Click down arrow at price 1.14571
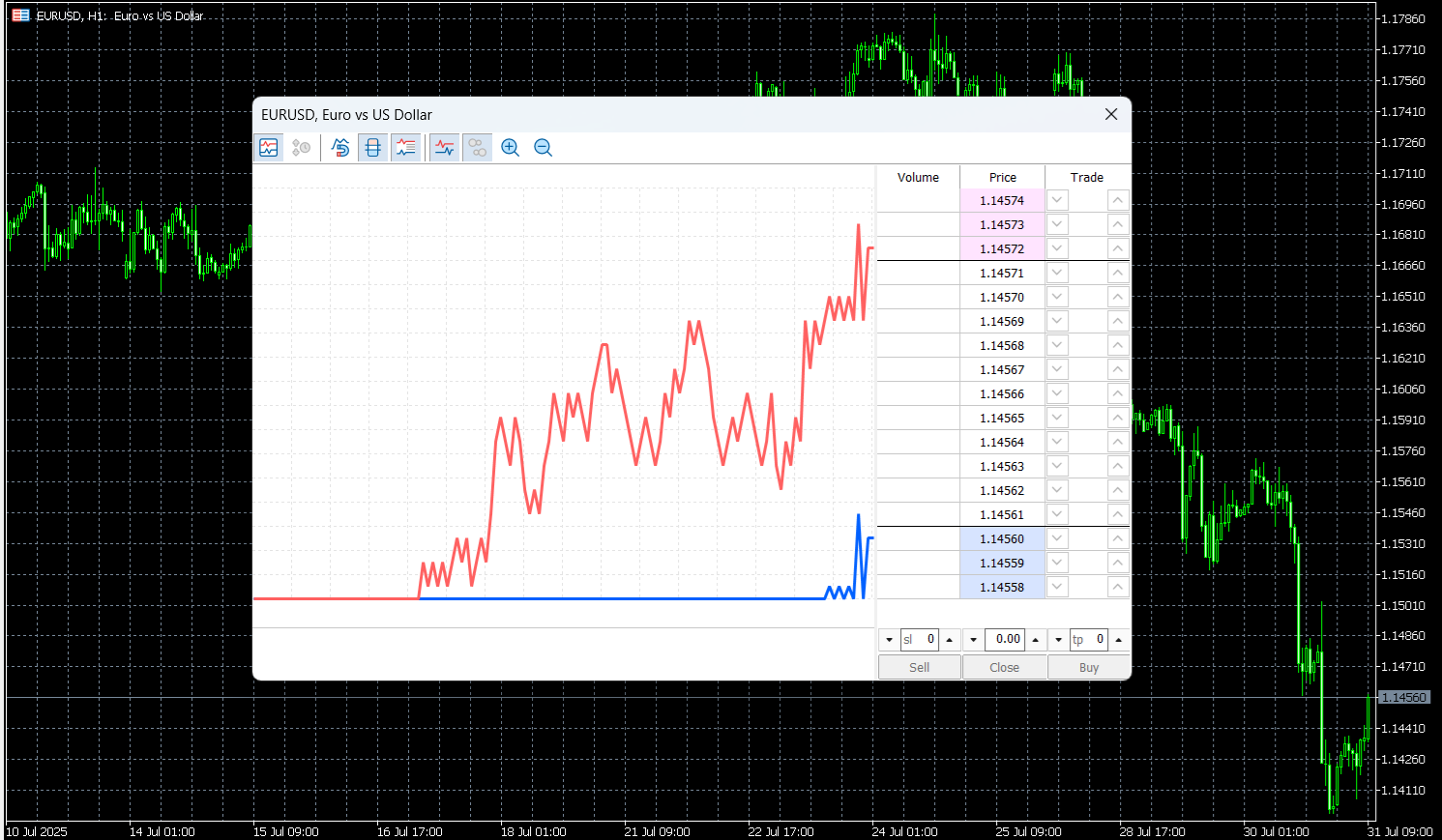The image size is (1442, 840). point(1057,273)
